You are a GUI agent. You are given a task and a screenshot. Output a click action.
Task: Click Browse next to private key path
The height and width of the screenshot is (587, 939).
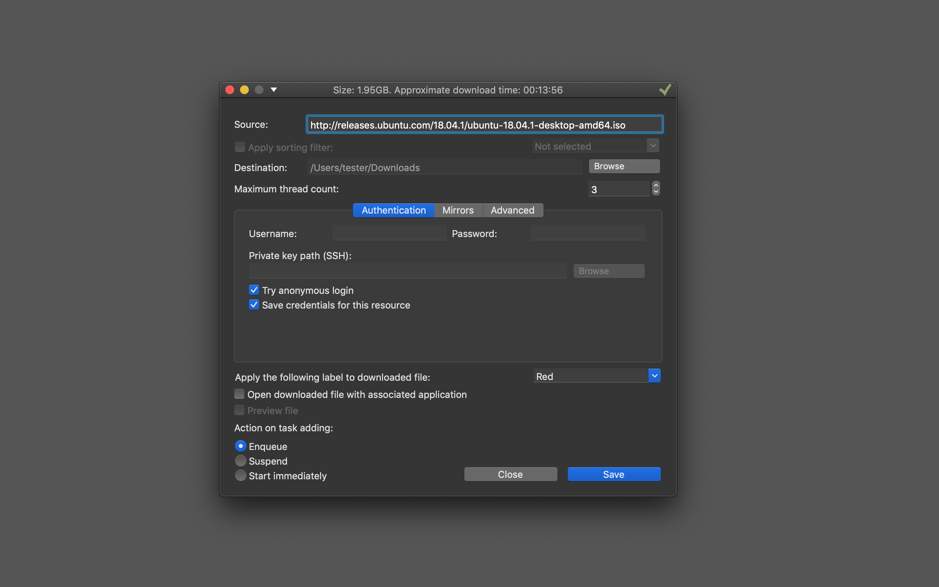point(608,270)
